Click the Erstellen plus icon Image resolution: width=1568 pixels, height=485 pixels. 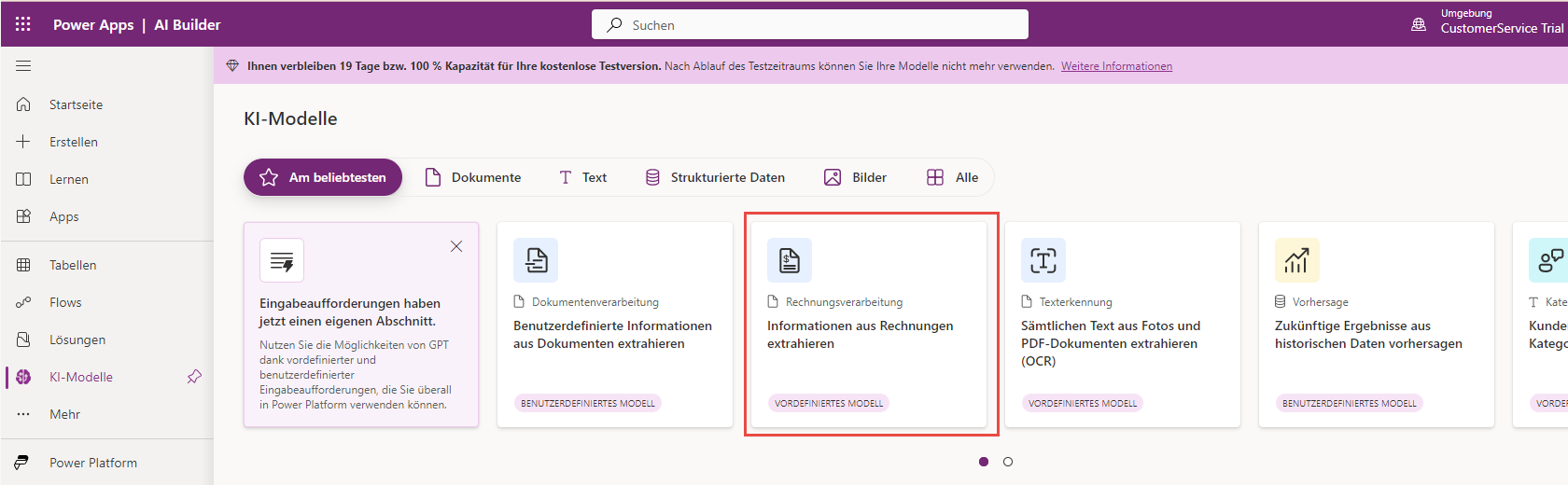tap(23, 142)
